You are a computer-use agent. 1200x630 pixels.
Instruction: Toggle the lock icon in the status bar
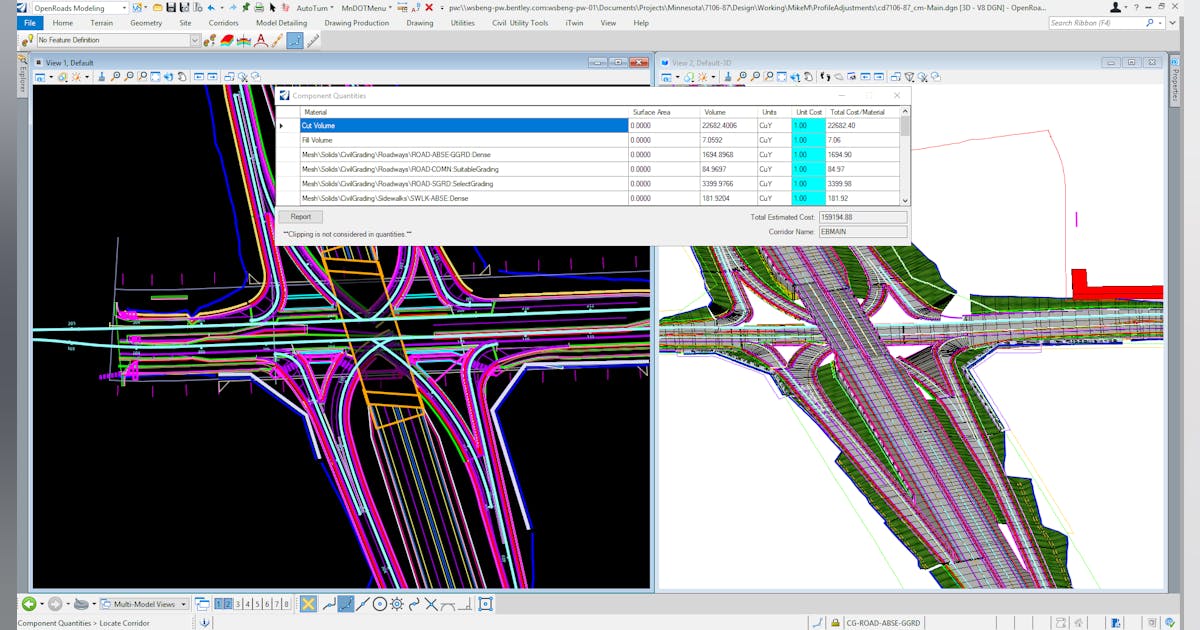pyautogui.click(x=835, y=622)
